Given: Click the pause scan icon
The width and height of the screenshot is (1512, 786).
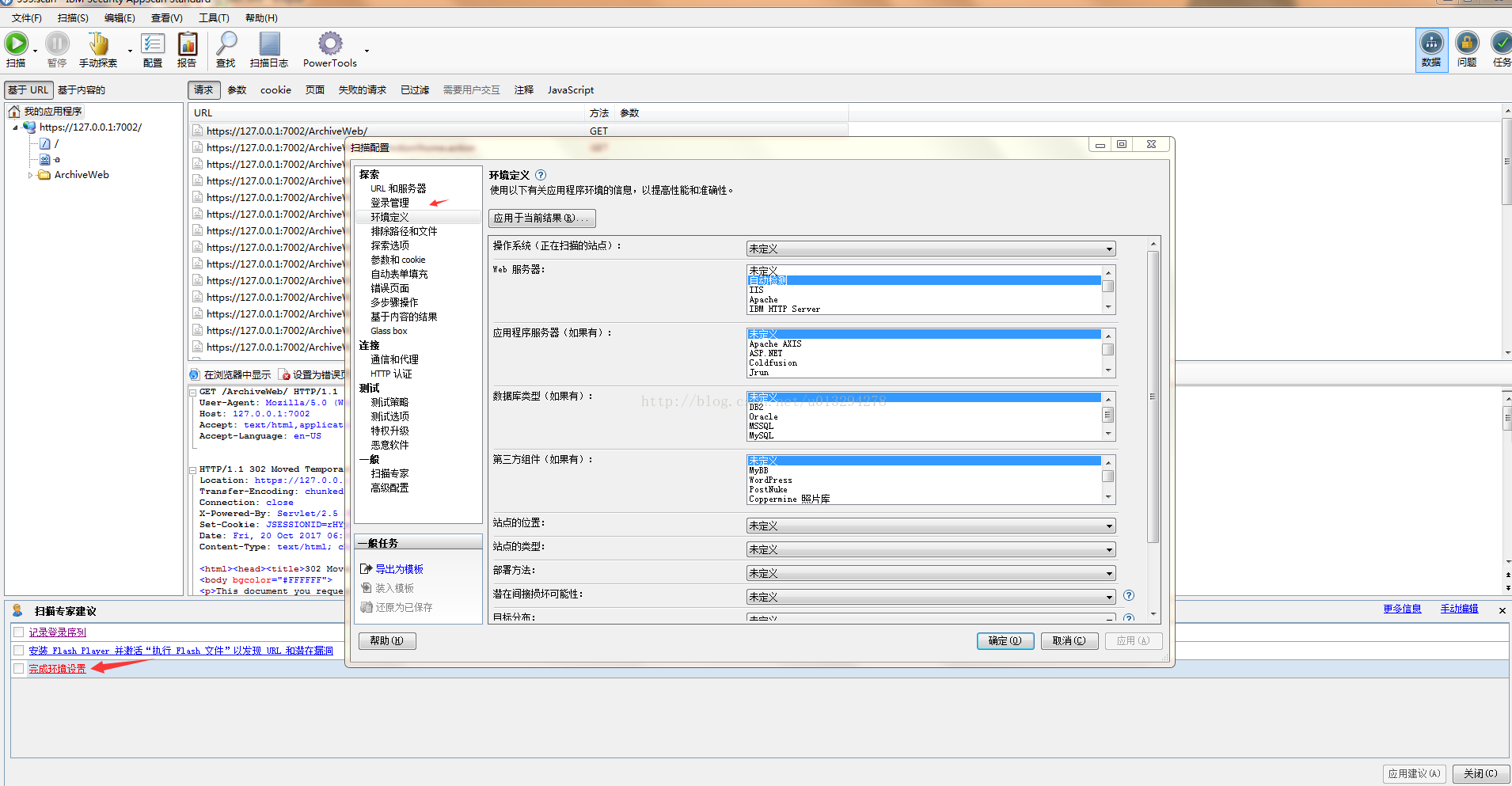Looking at the screenshot, I should click(x=57, y=44).
